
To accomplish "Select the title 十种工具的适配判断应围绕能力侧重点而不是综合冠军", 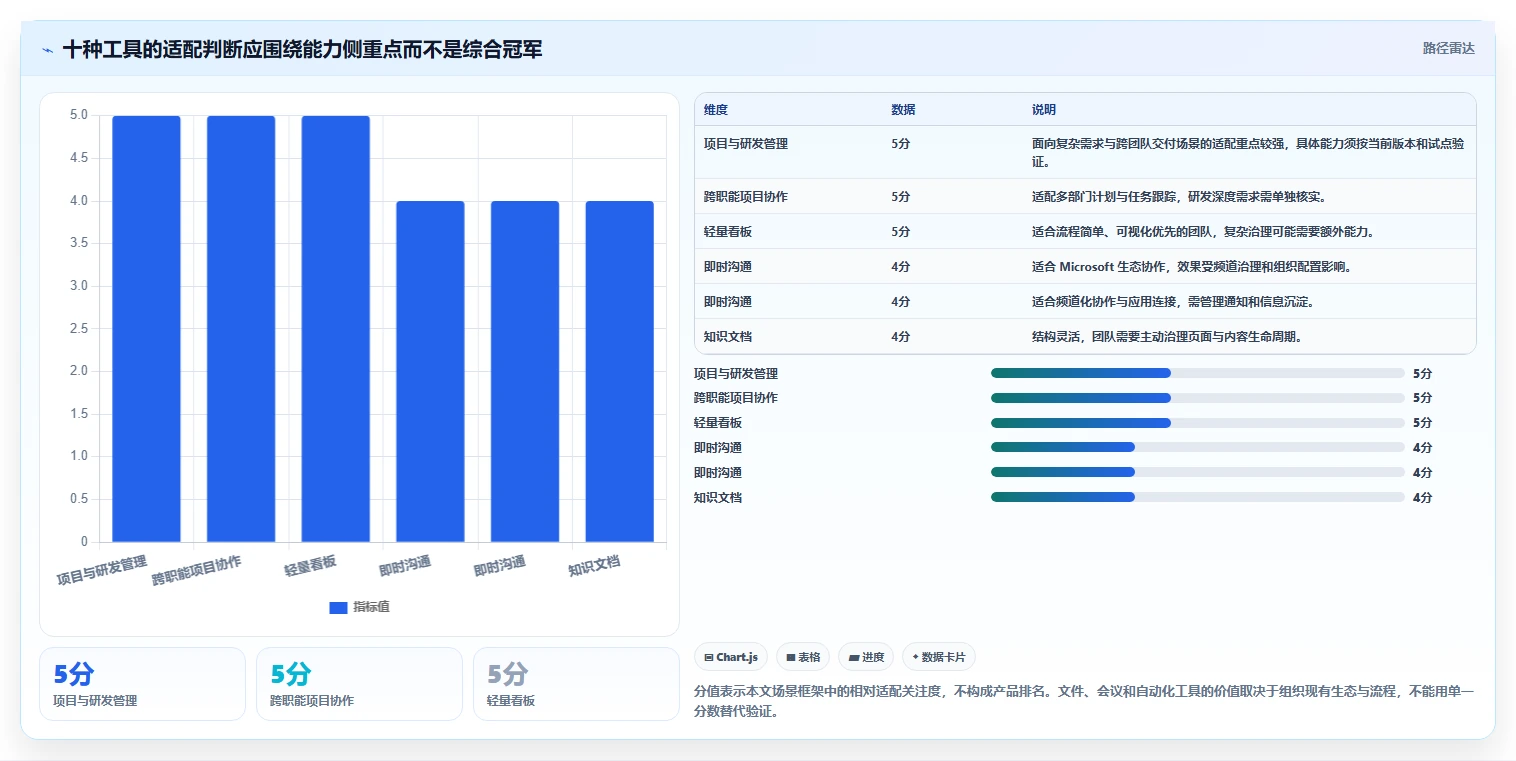I will 302,50.
